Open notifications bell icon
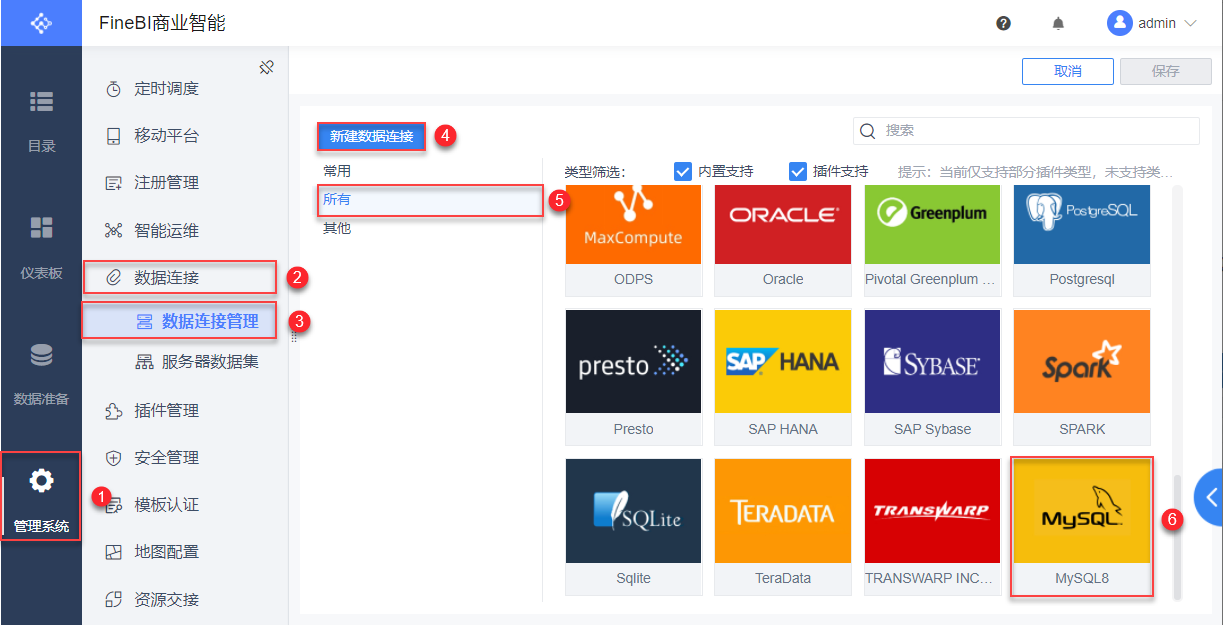This screenshot has height=625, width=1223. (1058, 23)
